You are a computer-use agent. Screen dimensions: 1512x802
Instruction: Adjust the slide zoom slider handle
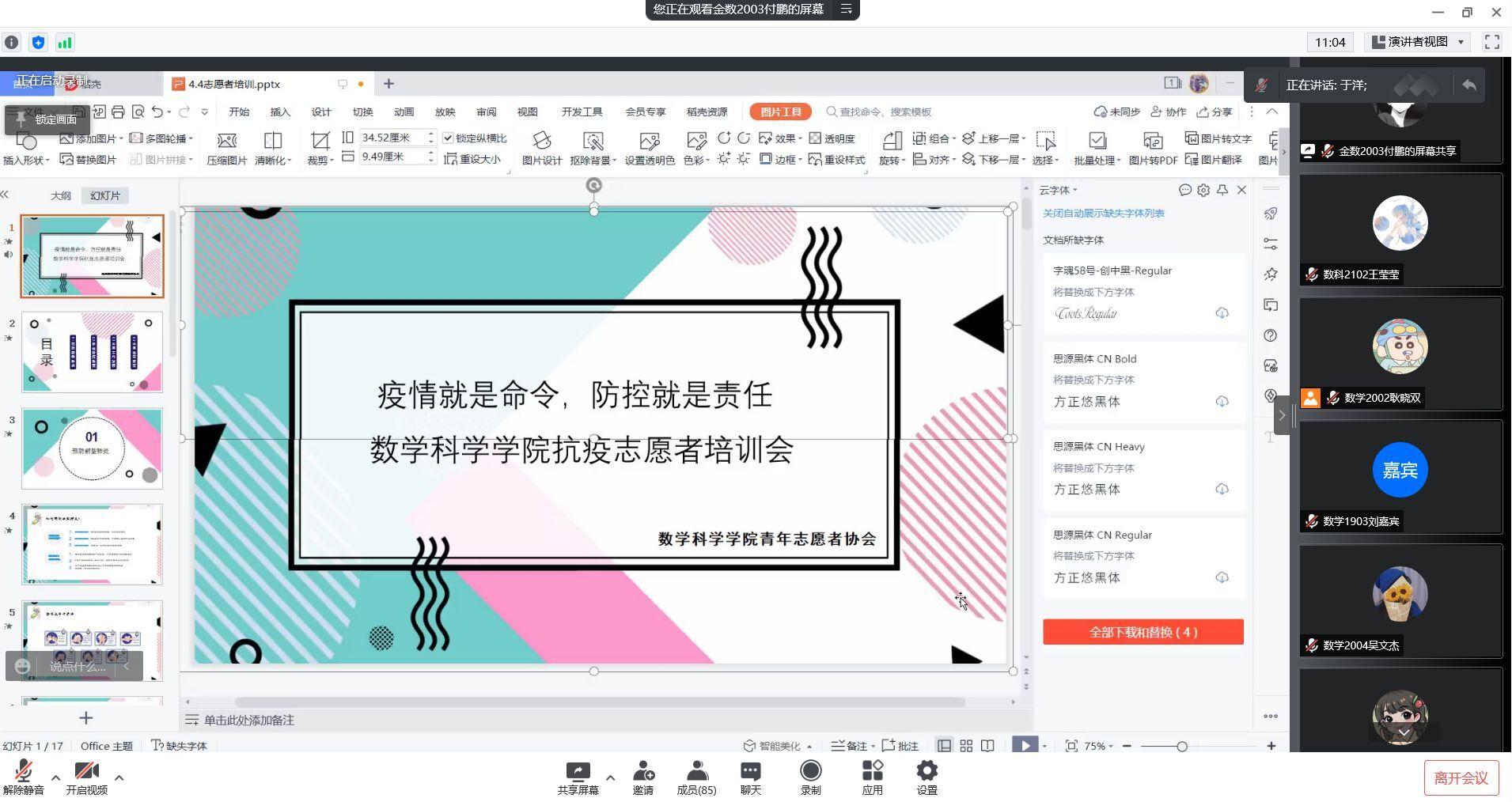click(1181, 747)
